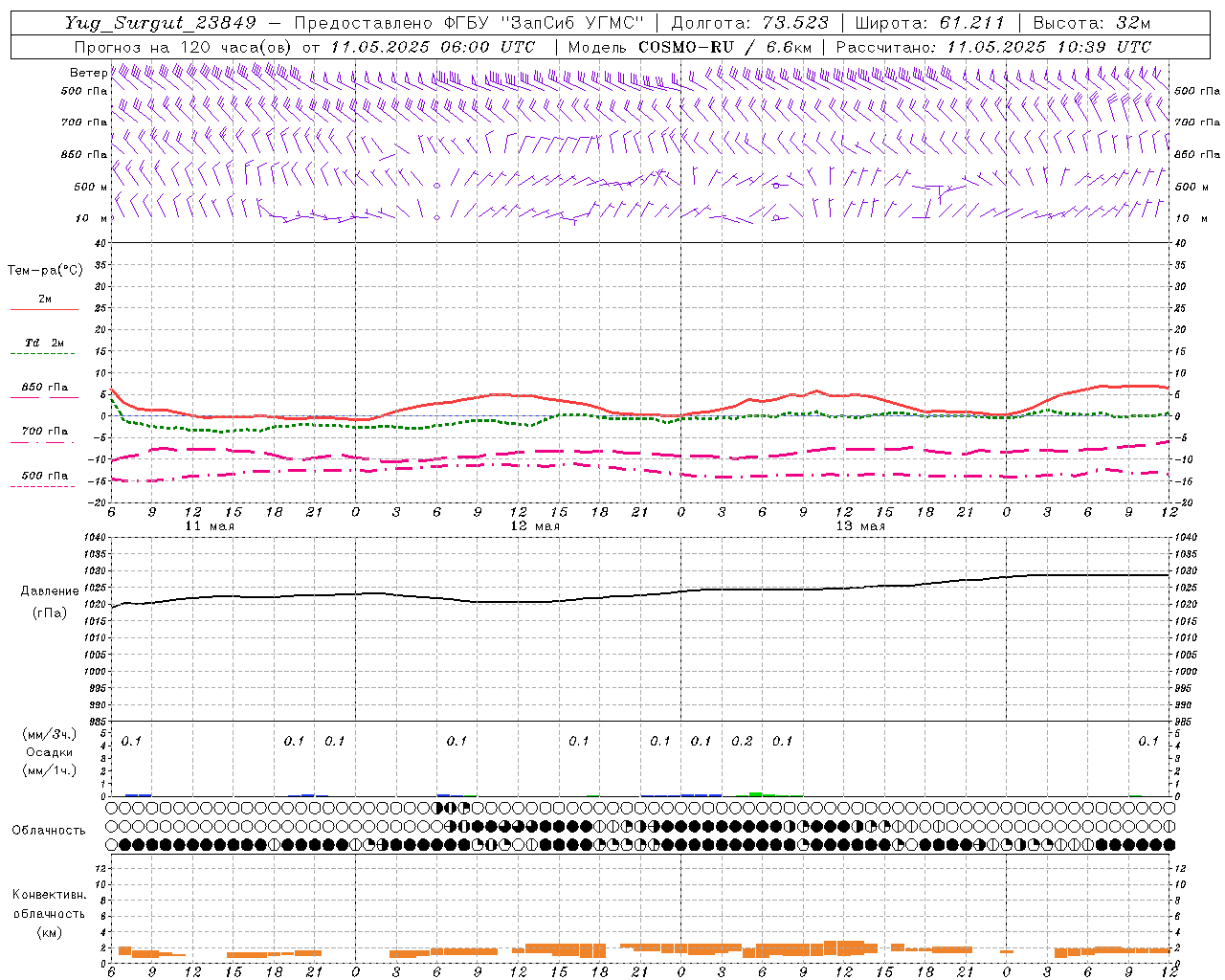Click the station title Yug_Surgut_23849
This screenshot has width=1225, height=980.
click(161, 23)
